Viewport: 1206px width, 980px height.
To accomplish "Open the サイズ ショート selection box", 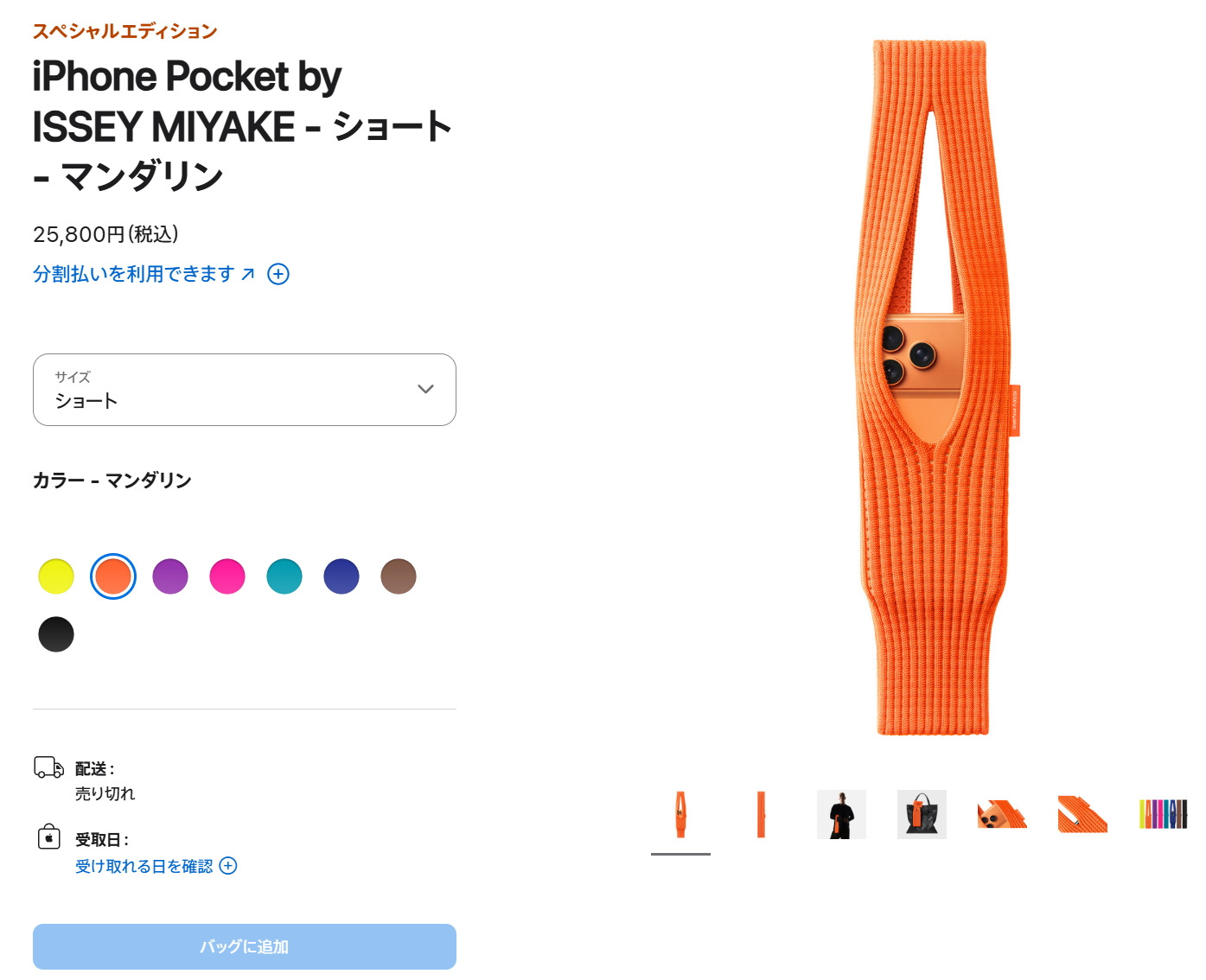I will pos(245,390).
